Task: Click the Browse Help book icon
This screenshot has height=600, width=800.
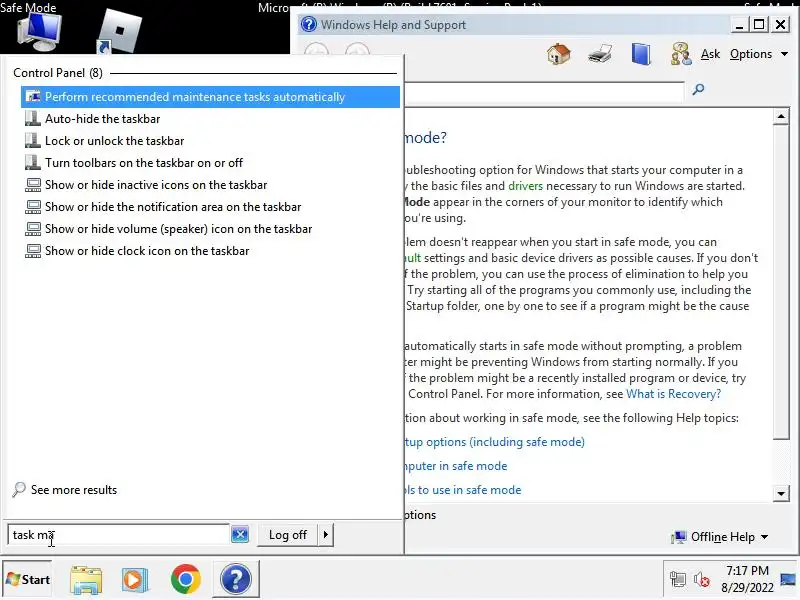Action: 641,54
